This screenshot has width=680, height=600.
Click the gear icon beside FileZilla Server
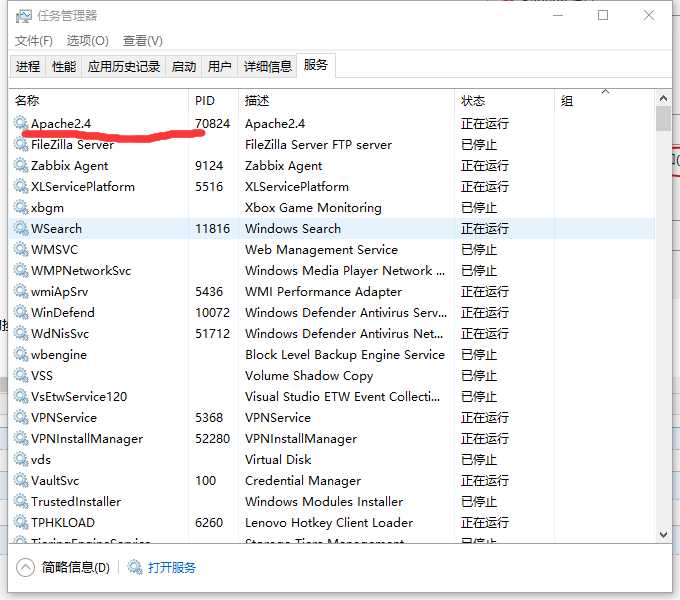(21, 144)
